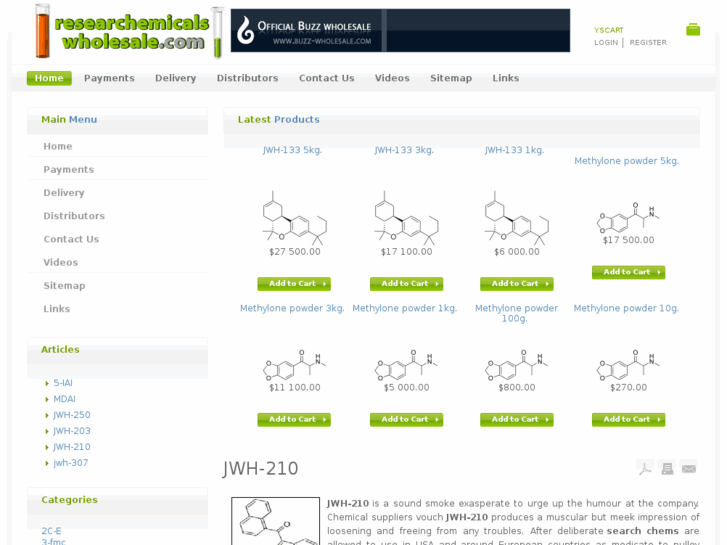Viewport: 727px width, 545px height.
Task: Add Methylone powder 10g ($270.00) to cart
Action: (x=628, y=419)
